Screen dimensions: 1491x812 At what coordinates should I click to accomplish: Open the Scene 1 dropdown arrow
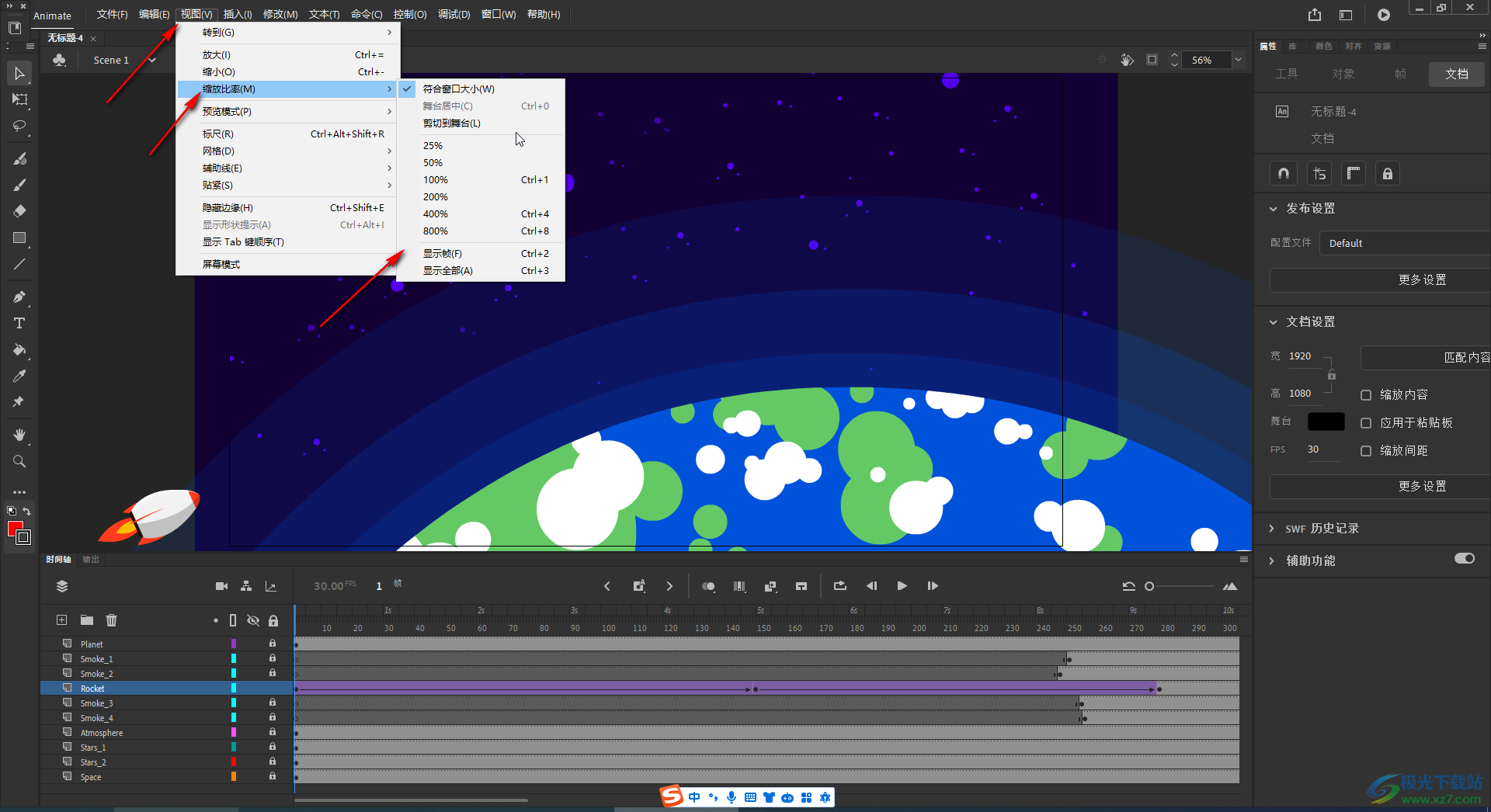click(x=152, y=60)
